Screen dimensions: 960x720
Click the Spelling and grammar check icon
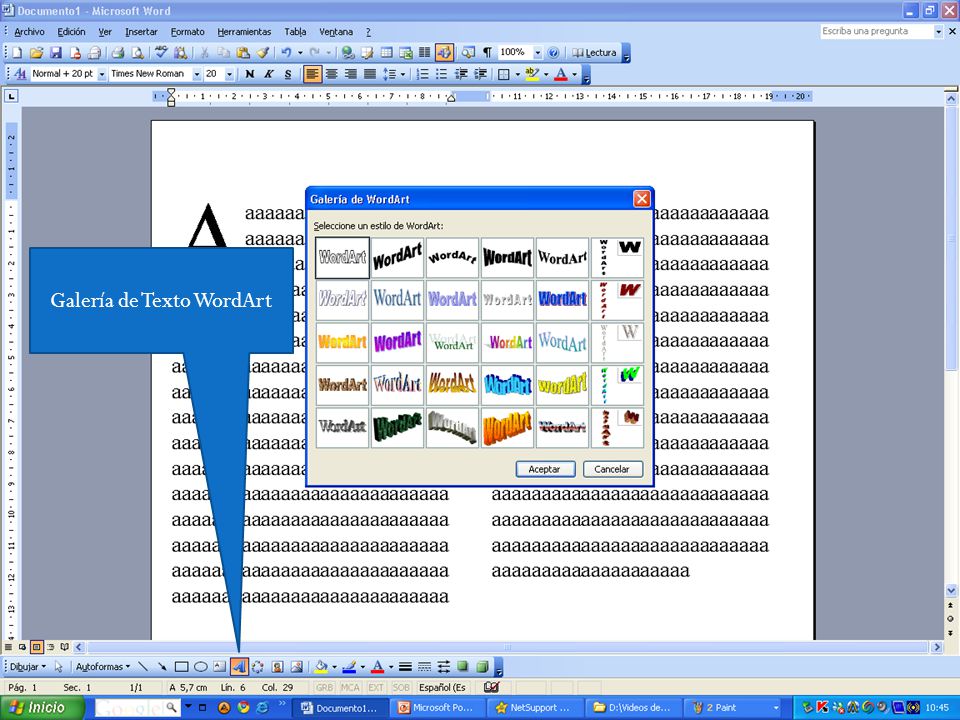click(161, 53)
